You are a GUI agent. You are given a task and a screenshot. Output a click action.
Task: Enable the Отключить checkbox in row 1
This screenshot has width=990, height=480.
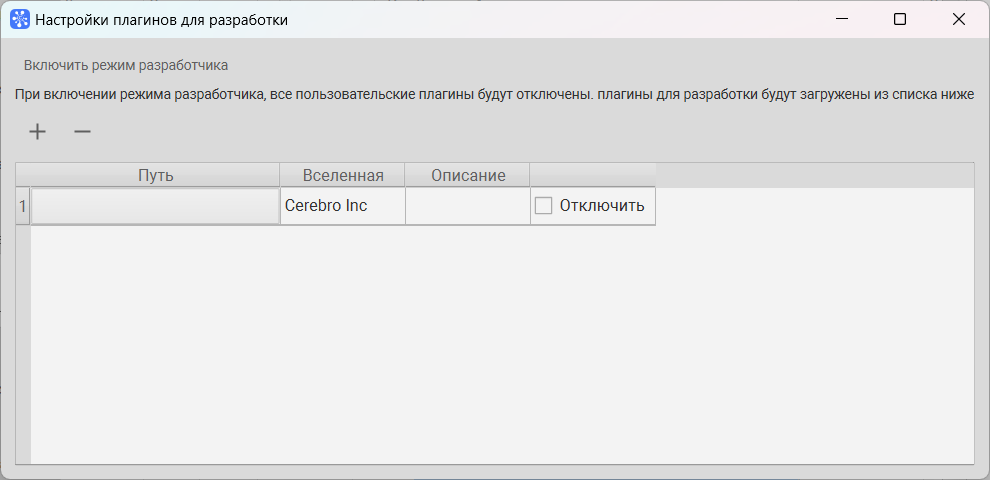(543, 205)
